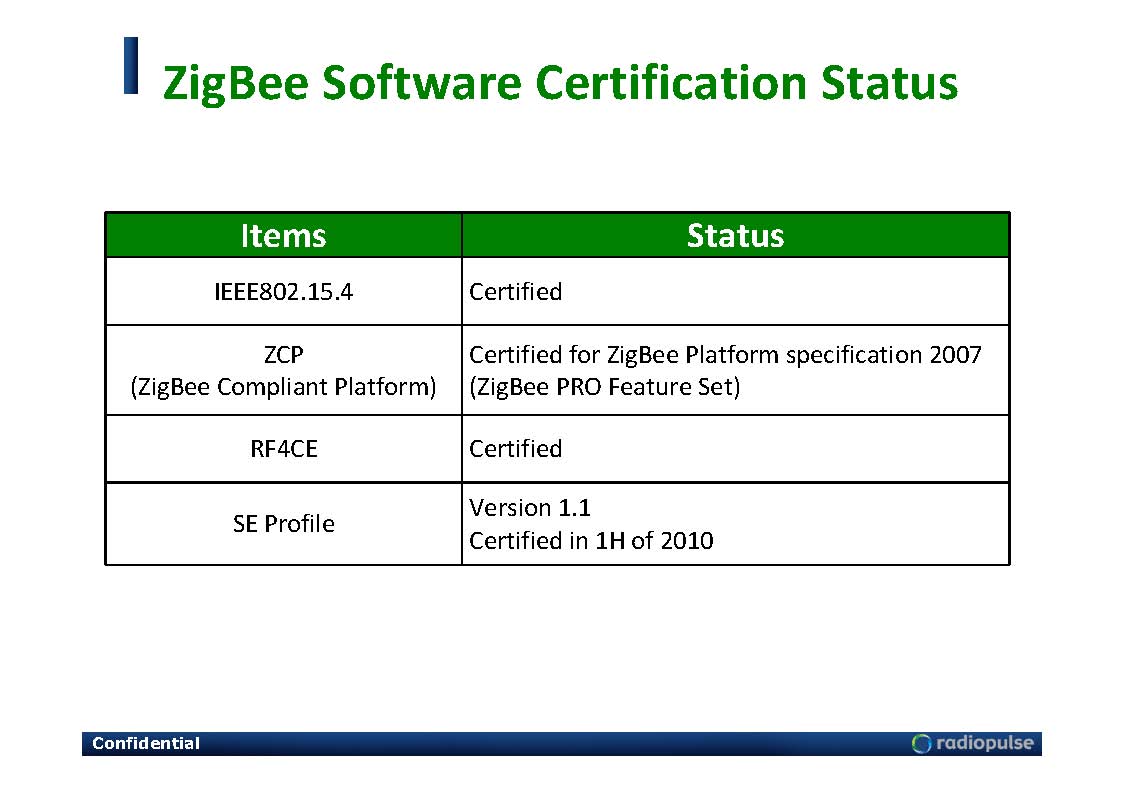The image size is (1123, 794).
Task: Select the SE Profile cell
Action: click(283, 524)
